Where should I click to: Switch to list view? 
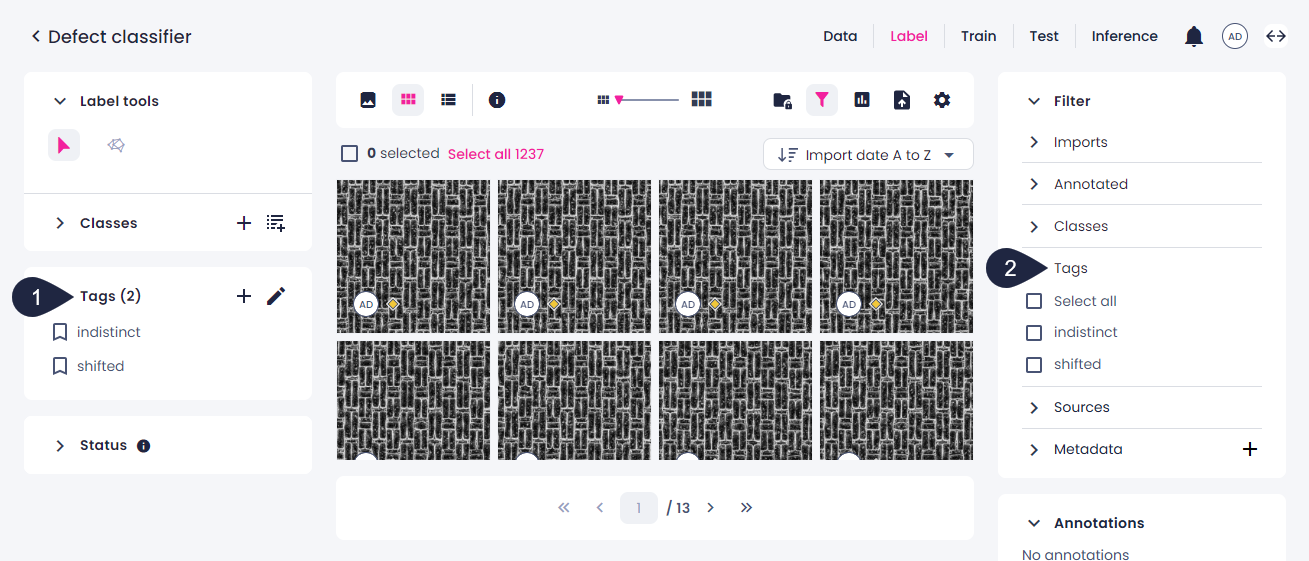point(449,100)
